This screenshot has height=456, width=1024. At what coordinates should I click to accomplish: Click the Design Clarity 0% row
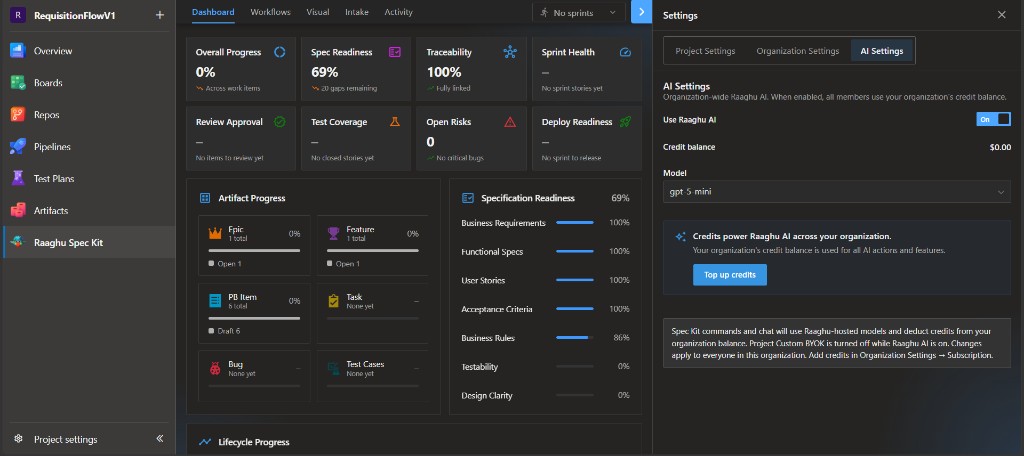[x=545, y=395]
